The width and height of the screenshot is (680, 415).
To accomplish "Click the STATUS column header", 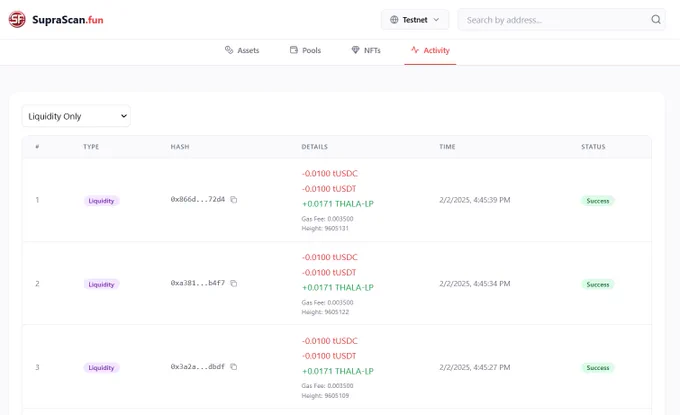I will 593,147.
